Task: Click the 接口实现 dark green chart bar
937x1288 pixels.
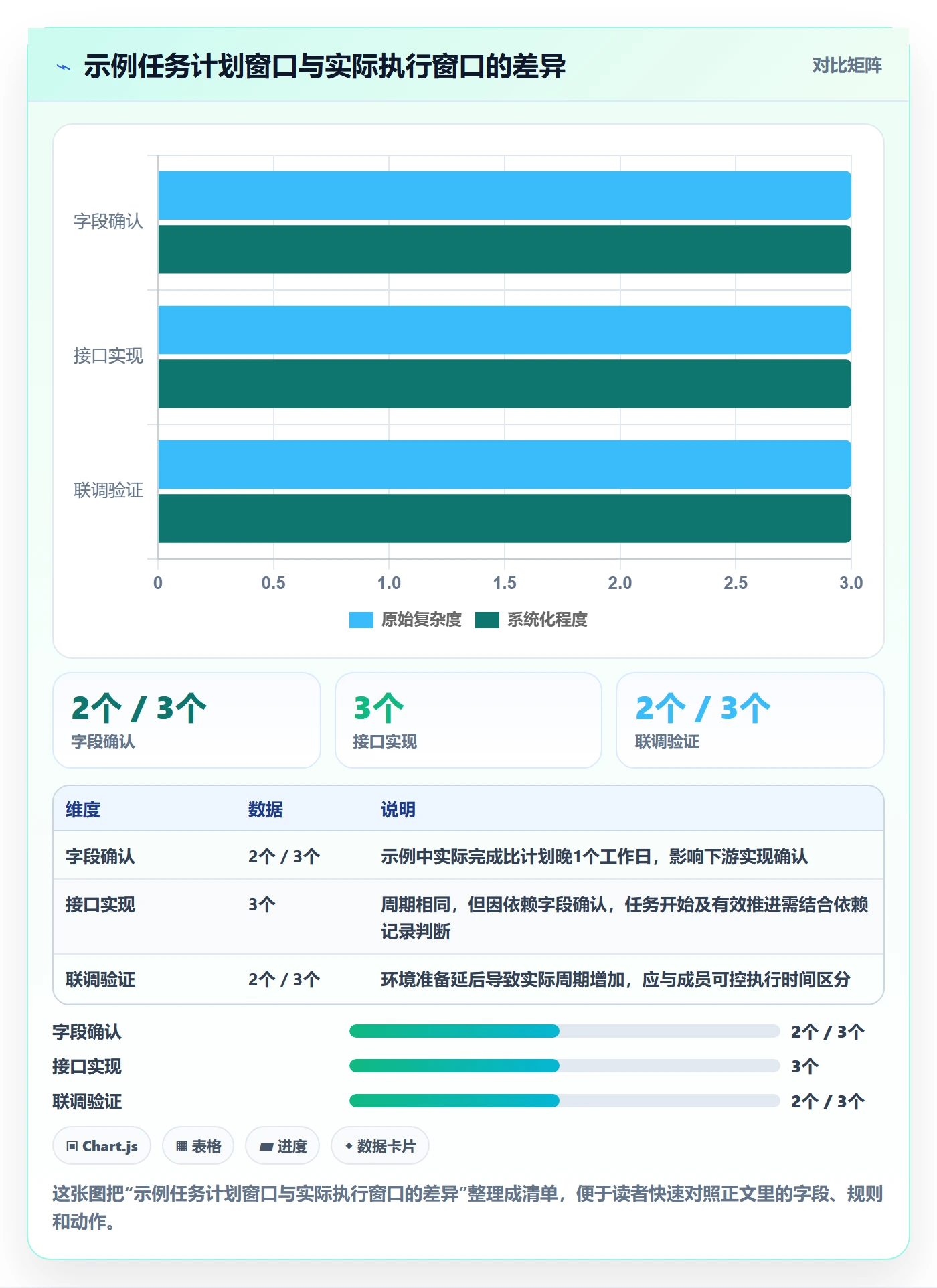Action: click(x=505, y=384)
